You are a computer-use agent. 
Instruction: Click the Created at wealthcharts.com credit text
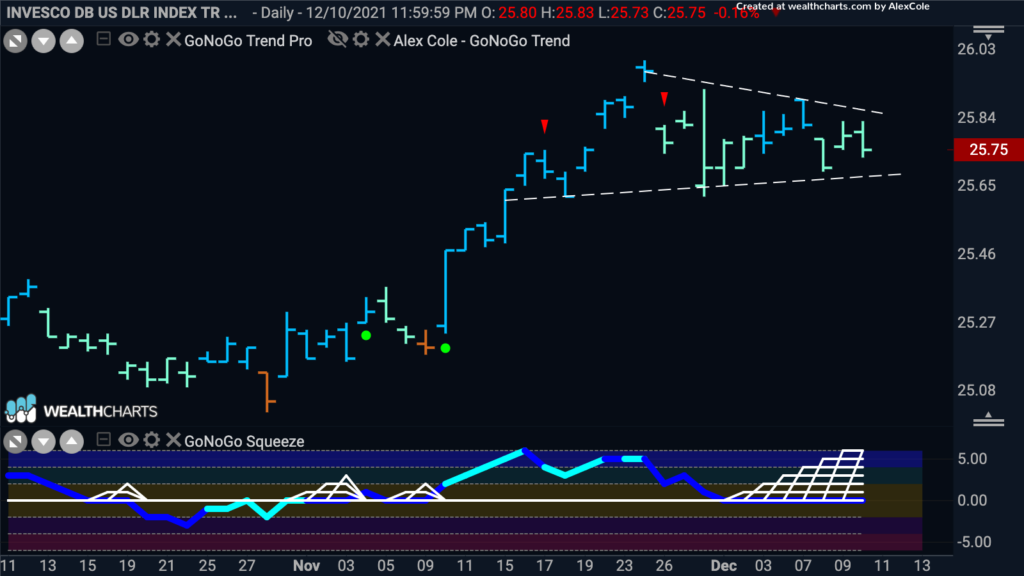(833, 7)
